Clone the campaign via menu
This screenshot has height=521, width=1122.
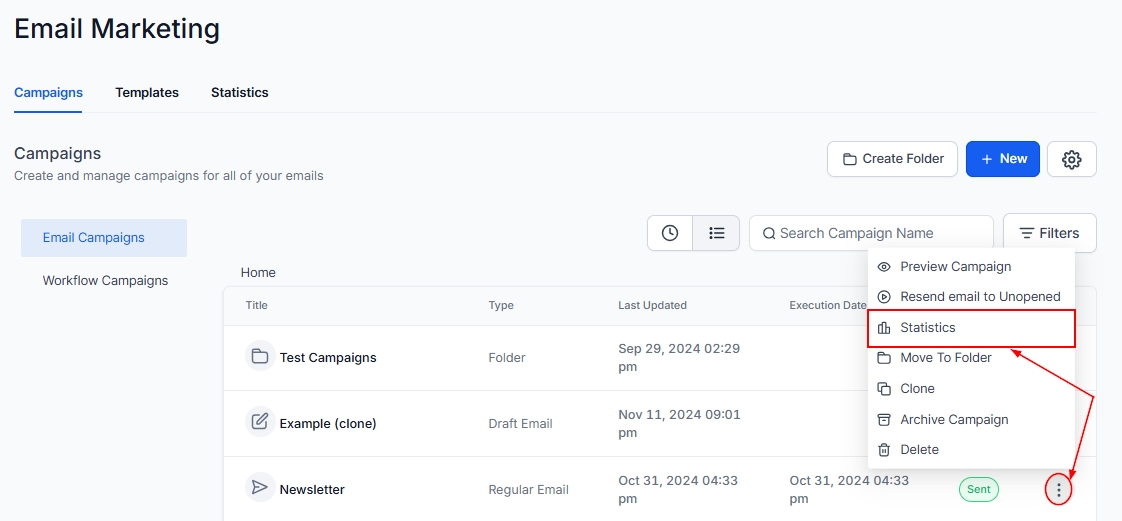tap(917, 389)
